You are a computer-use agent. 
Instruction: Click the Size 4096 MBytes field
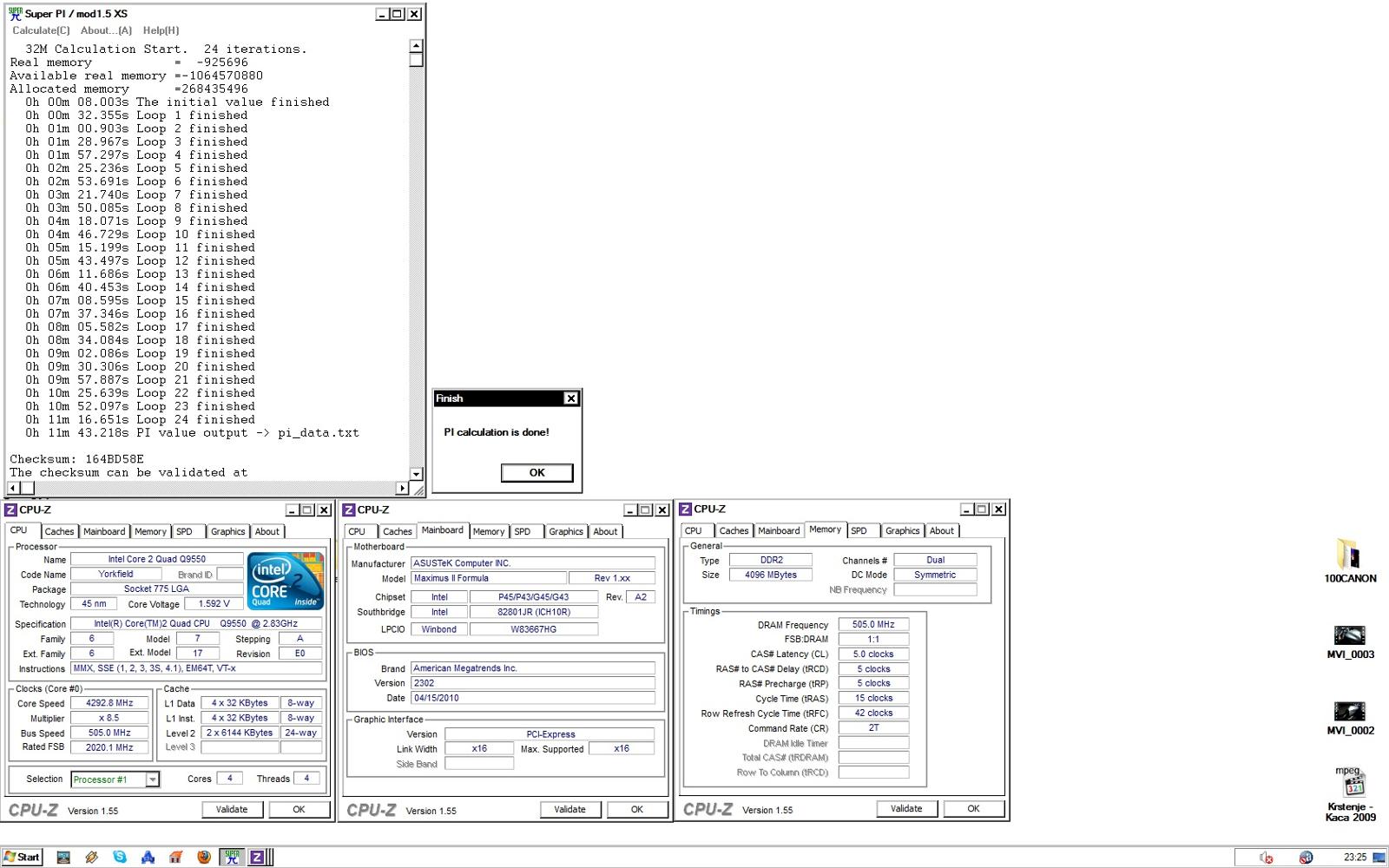point(771,575)
